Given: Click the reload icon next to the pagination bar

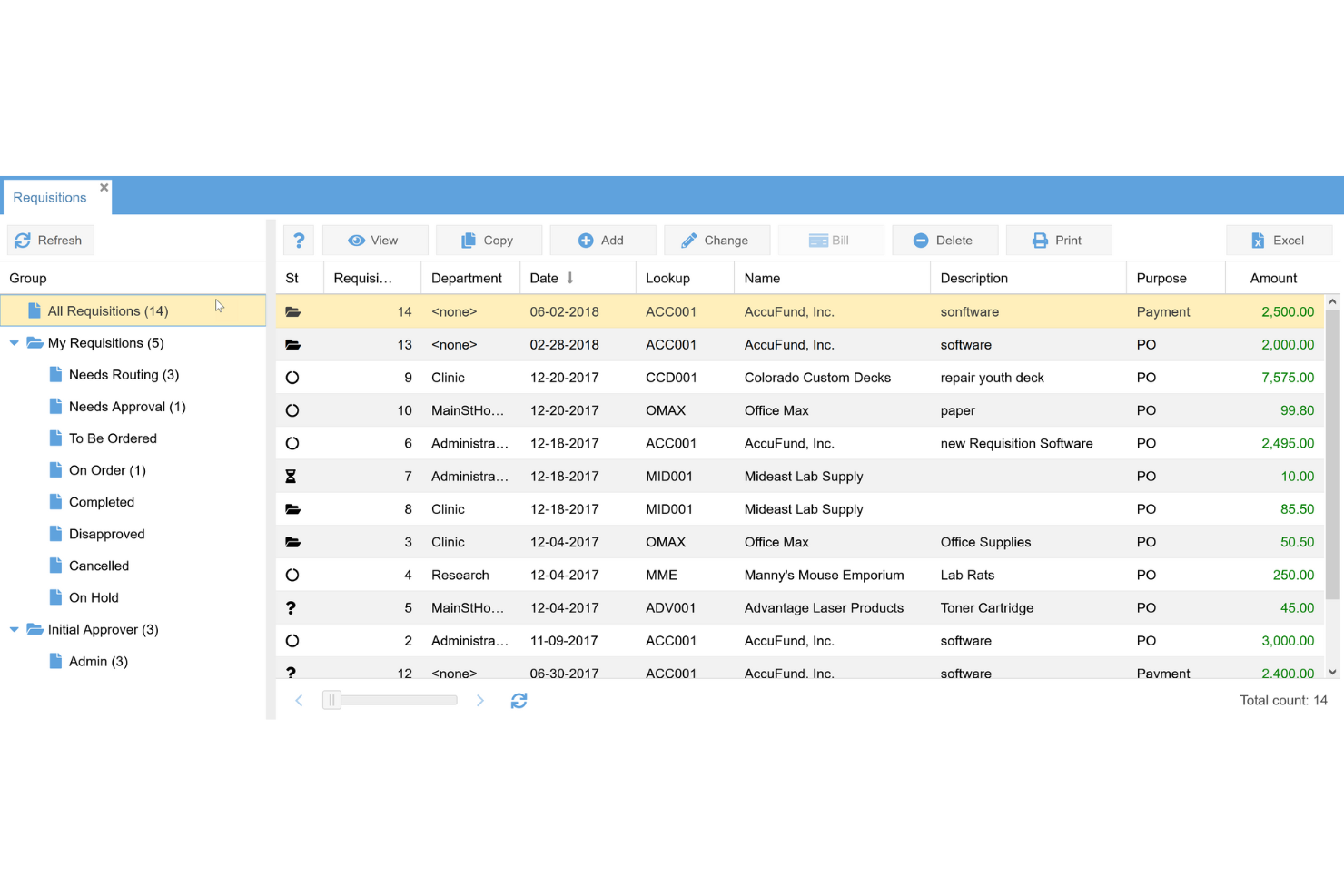Looking at the screenshot, I should [x=519, y=700].
